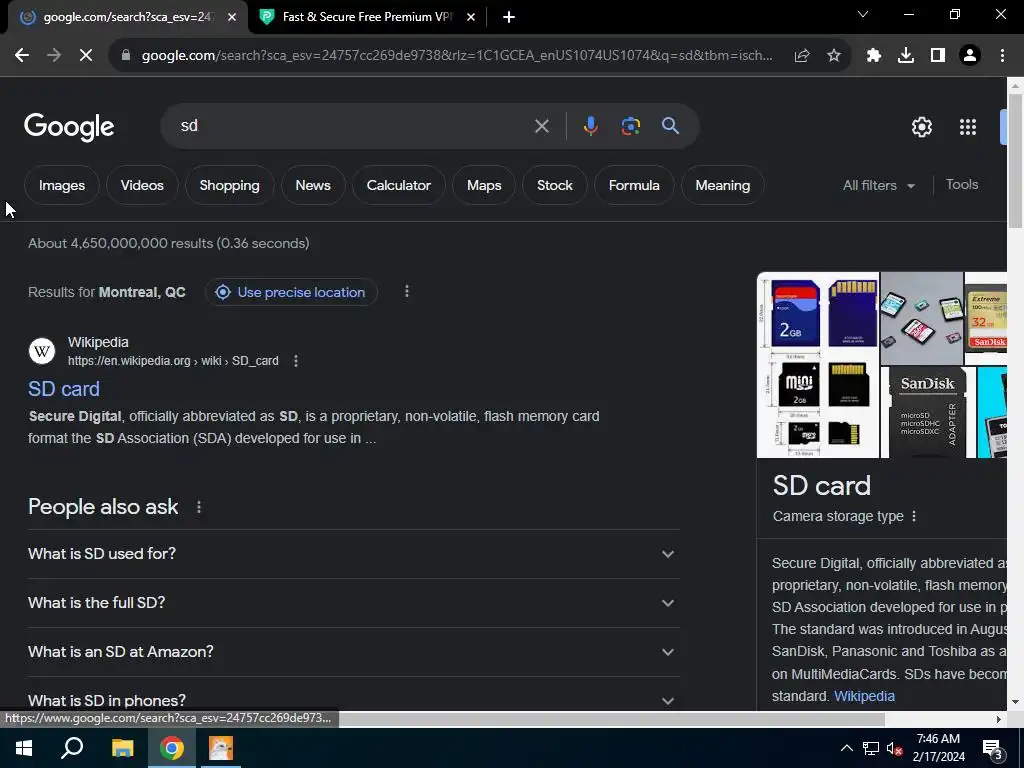Screen dimensions: 1024x768
Task: Open search Tools
Action: [961, 185]
